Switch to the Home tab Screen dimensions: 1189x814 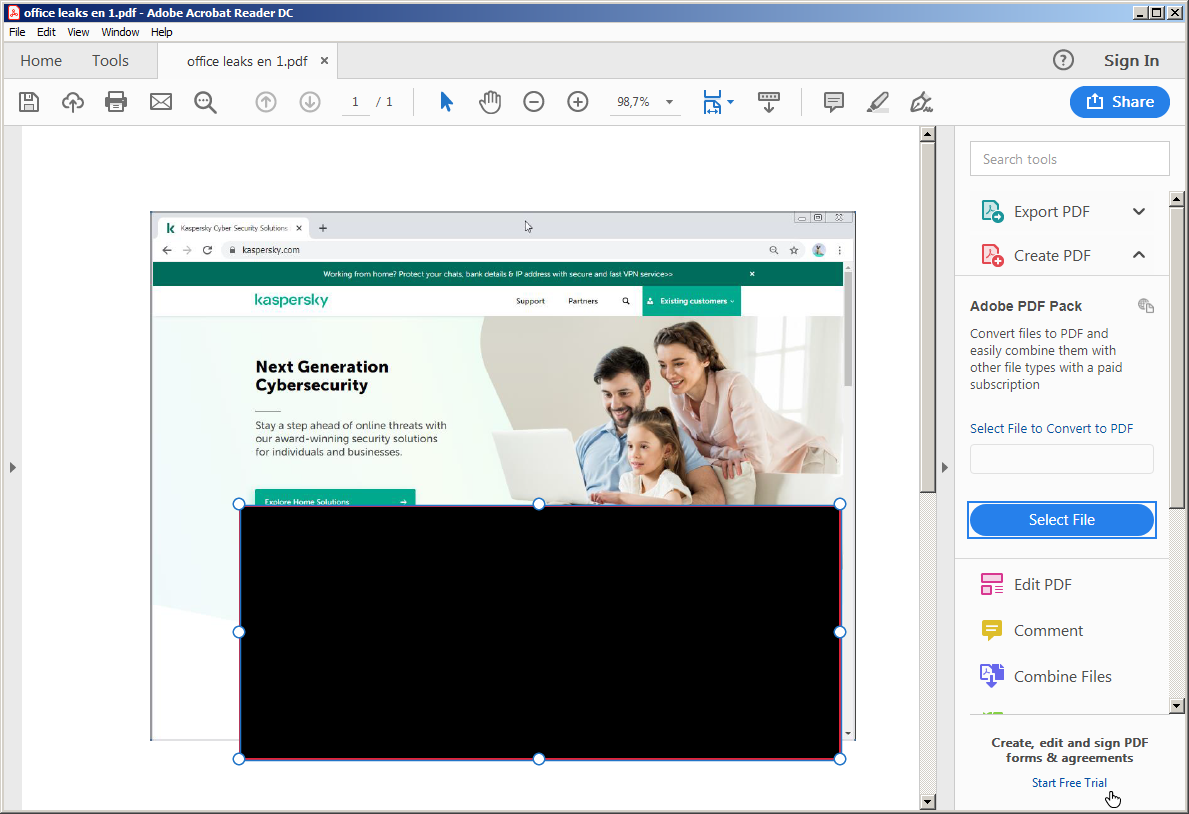tap(41, 61)
